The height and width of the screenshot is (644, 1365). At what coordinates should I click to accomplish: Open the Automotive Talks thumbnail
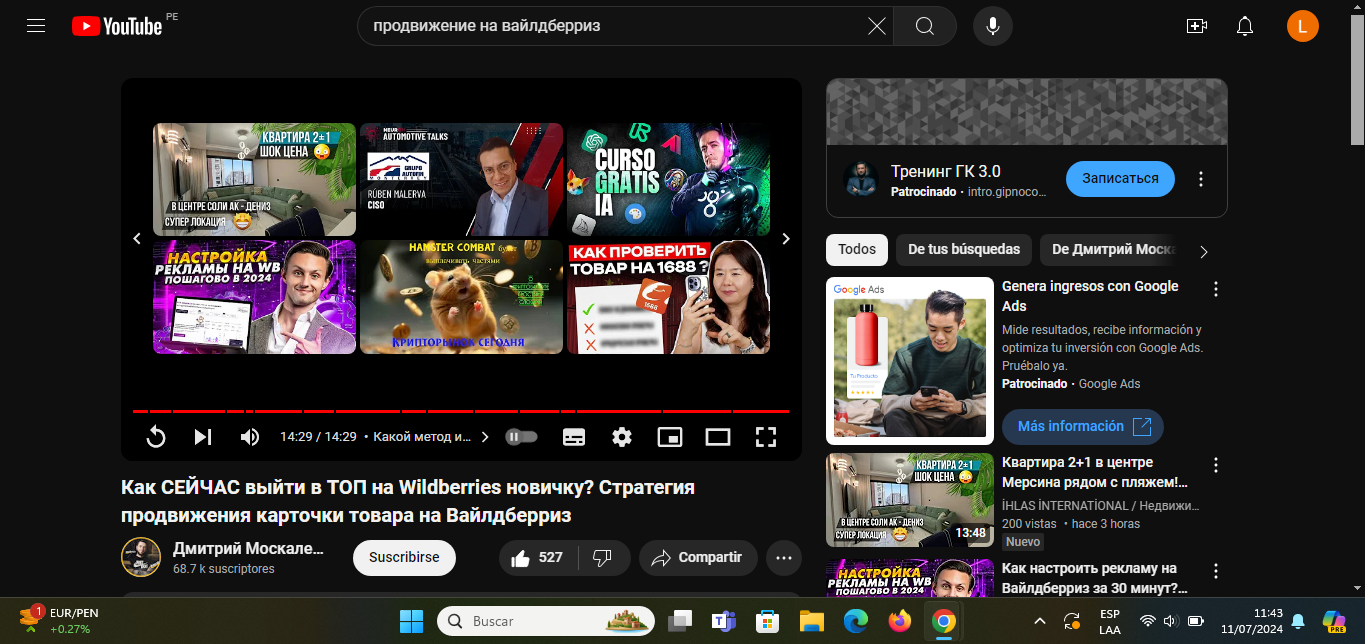(x=461, y=179)
